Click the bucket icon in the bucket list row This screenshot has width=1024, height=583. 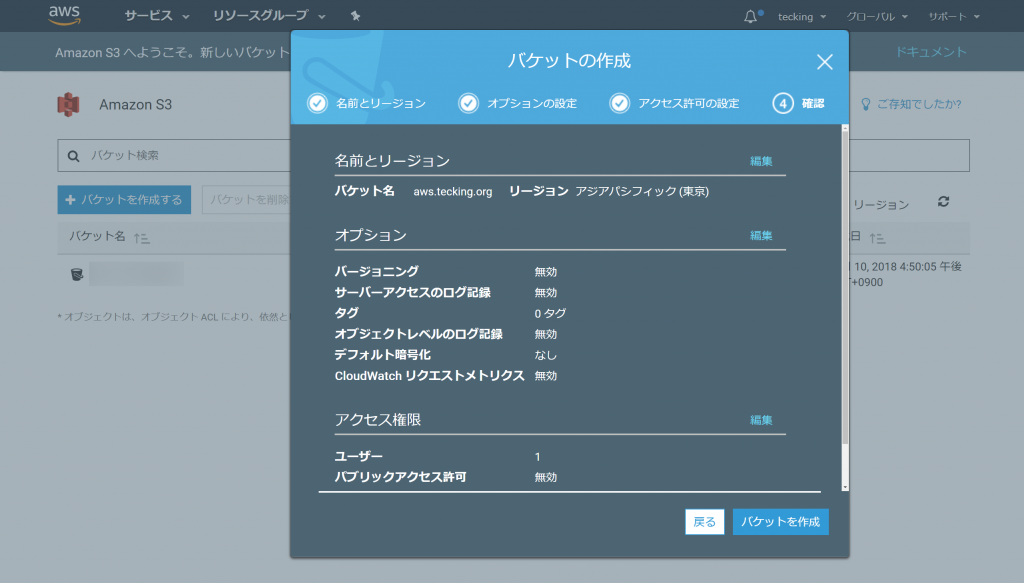click(76, 274)
